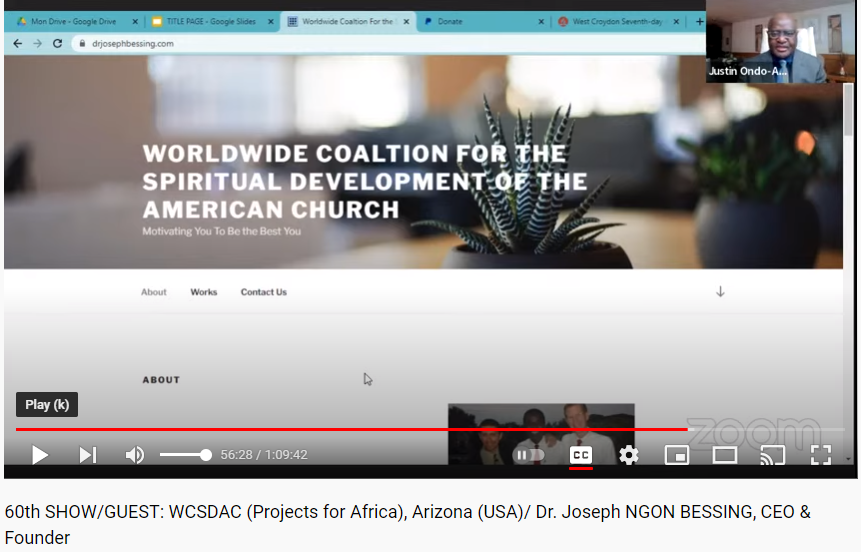
Task: Switch to West Croydon Seventh-day tab
Action: (617, 21)
